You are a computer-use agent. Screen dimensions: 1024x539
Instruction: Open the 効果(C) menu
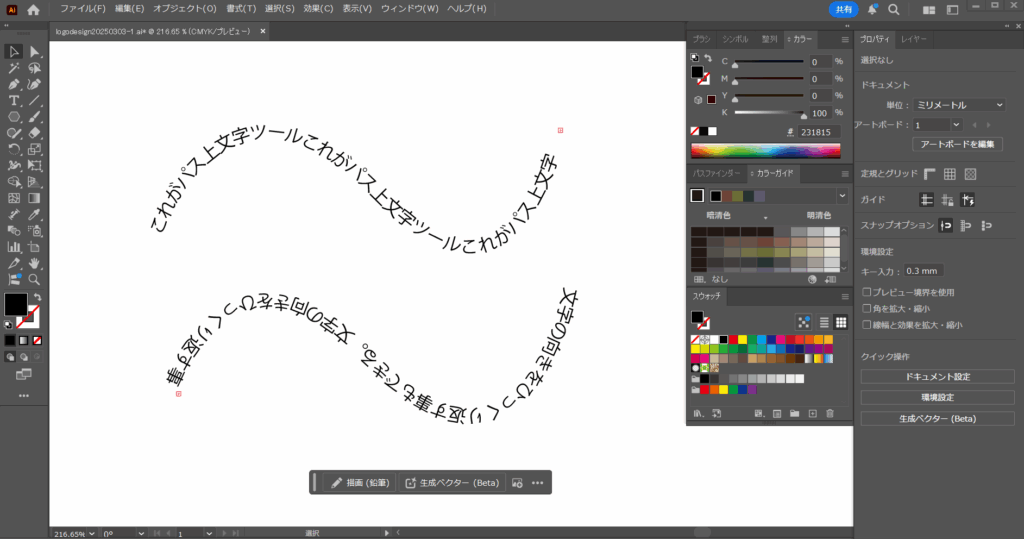click(x=319, y=9)
